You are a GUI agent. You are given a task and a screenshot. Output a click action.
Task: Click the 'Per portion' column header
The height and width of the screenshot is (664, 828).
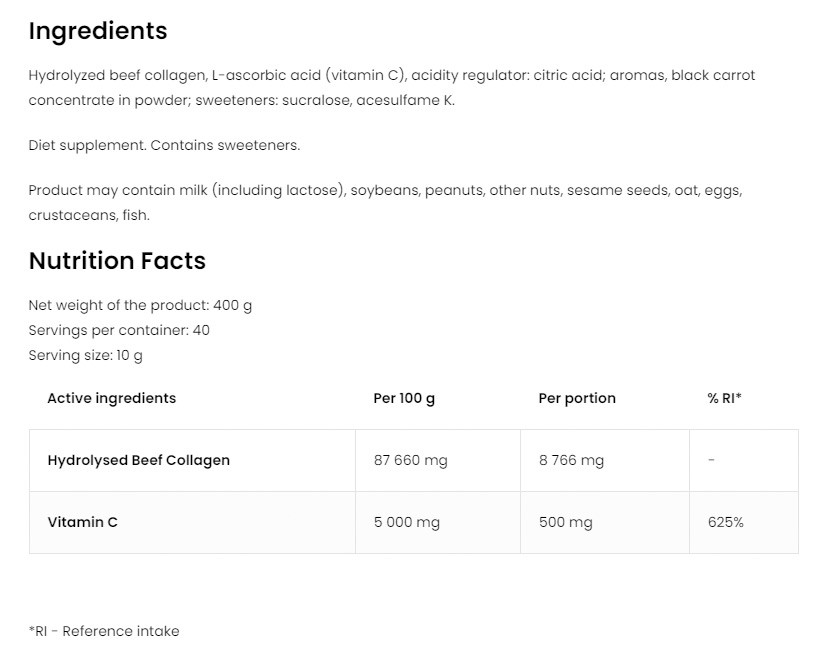click(577, 398)
